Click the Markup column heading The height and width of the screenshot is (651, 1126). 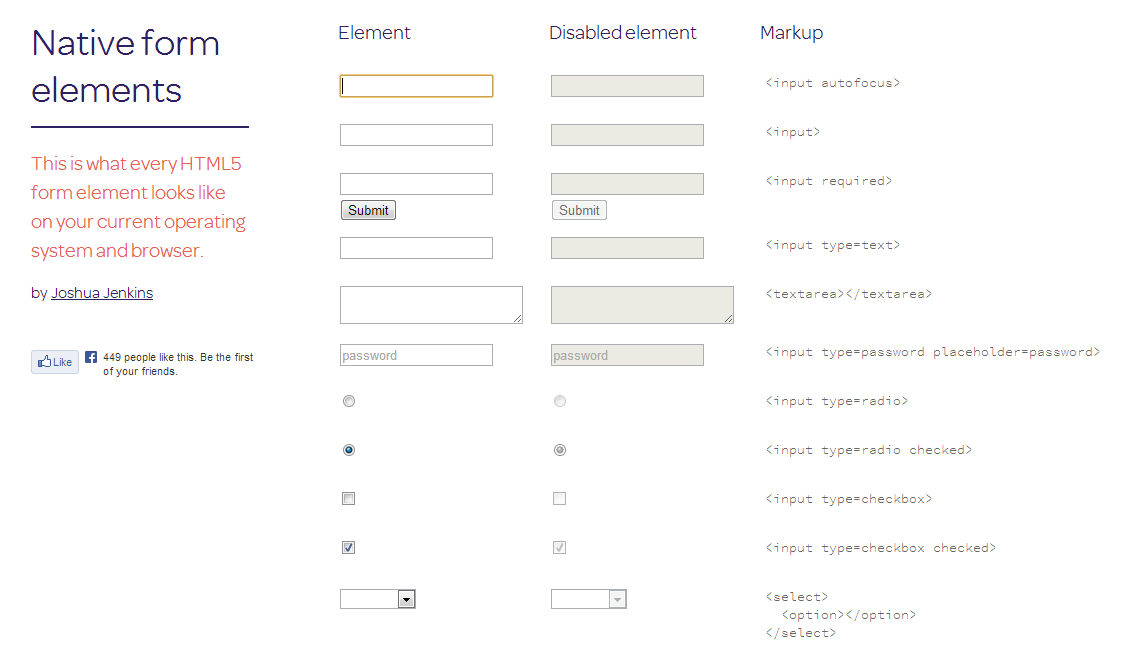click(791, 32)
